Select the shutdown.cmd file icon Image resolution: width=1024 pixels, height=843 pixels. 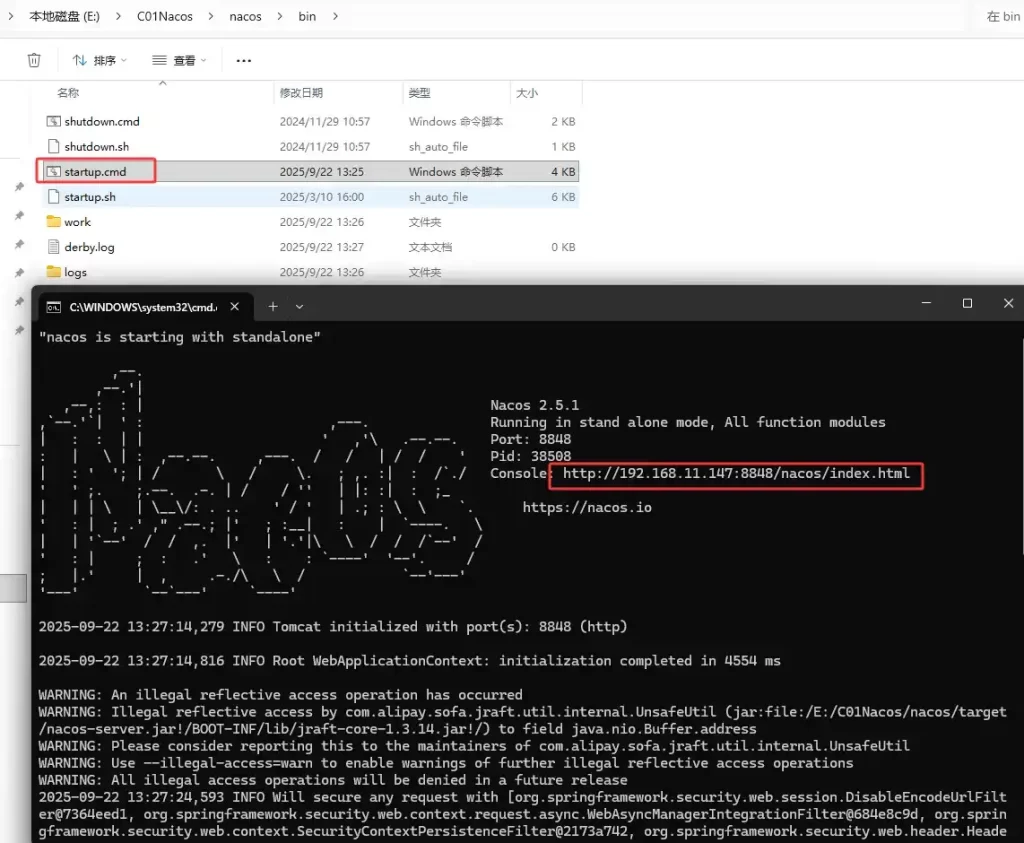(54, 121)
